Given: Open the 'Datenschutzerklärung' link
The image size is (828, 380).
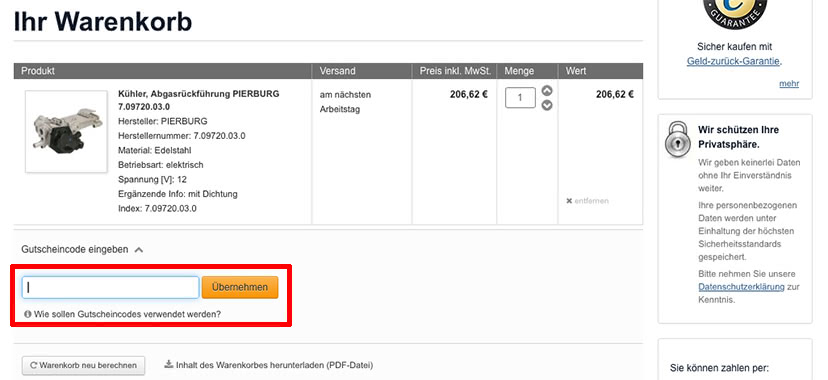Looking at the screenshot, I should (x=741, y=287).
